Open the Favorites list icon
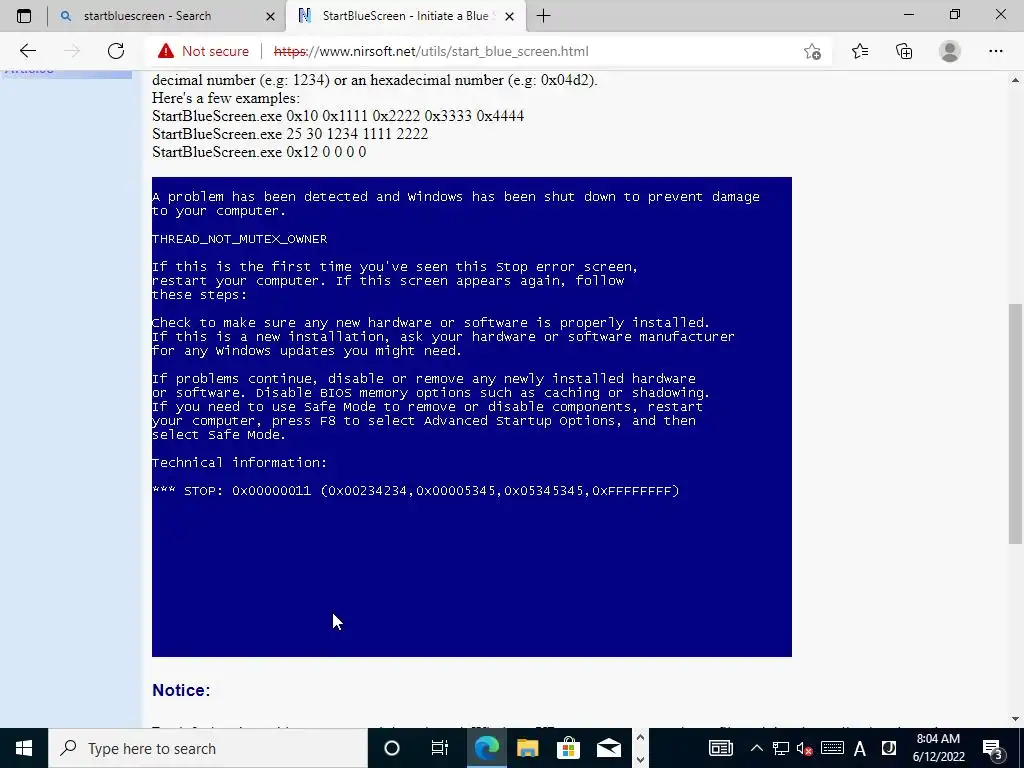This screenshot has width=1024, height=768. coord(860,51)
